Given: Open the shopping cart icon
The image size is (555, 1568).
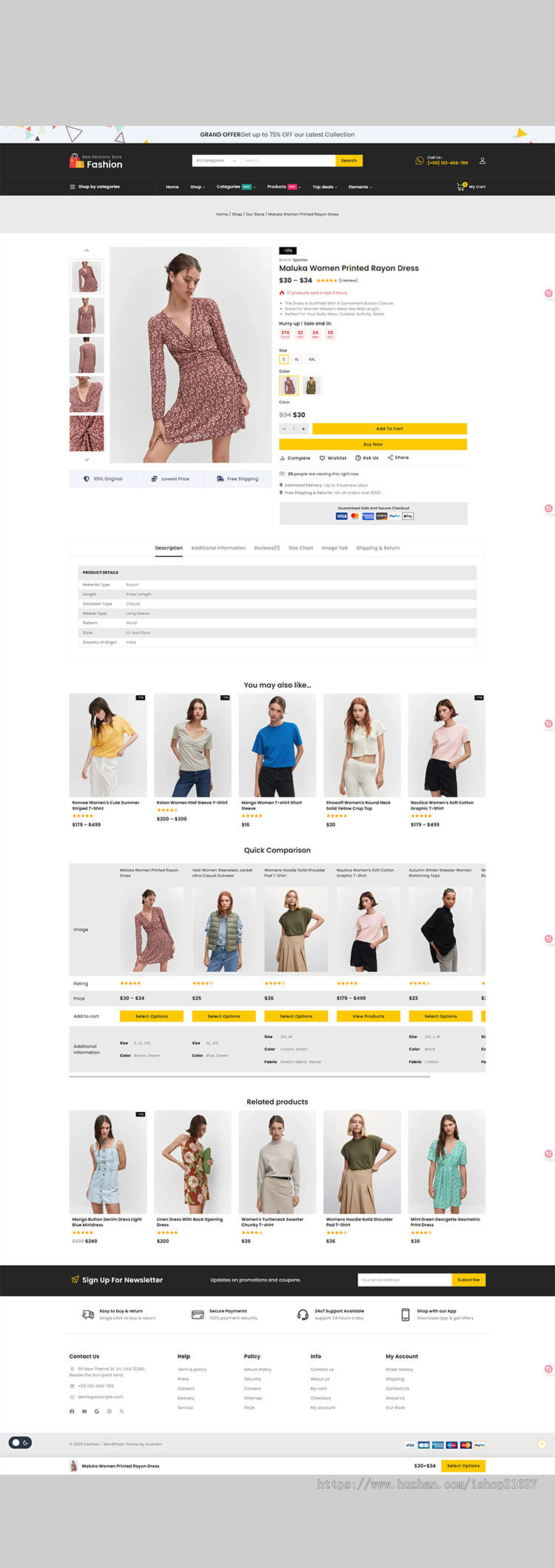Looking at the screenshot, I should click(460, 187).
